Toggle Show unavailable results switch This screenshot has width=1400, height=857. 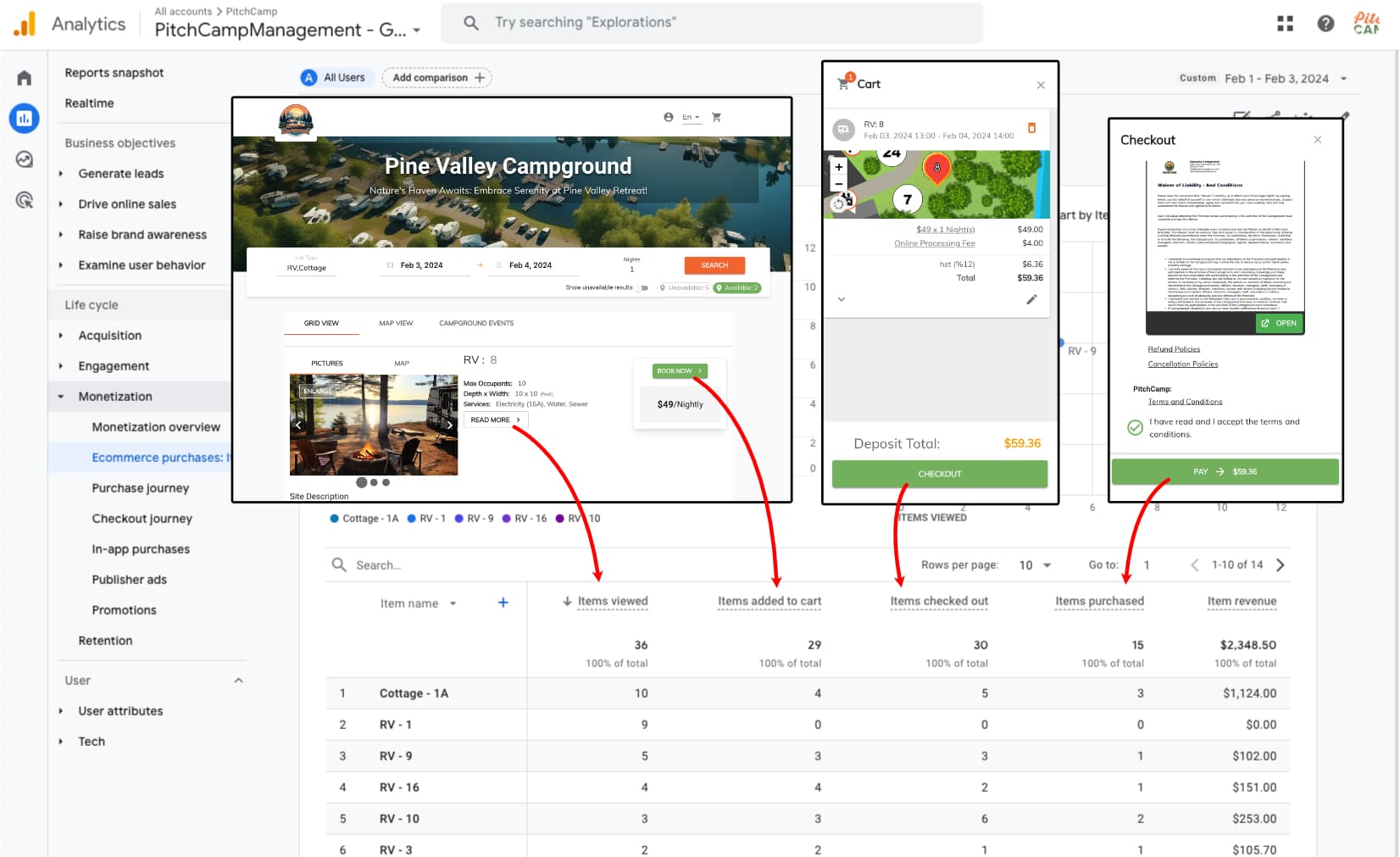[x=644, y=288]
